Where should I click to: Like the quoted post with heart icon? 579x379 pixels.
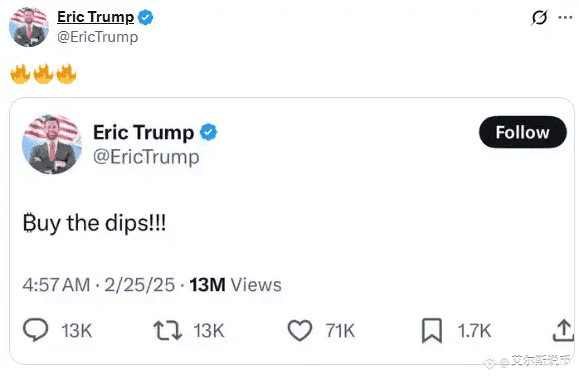(300, 330)
